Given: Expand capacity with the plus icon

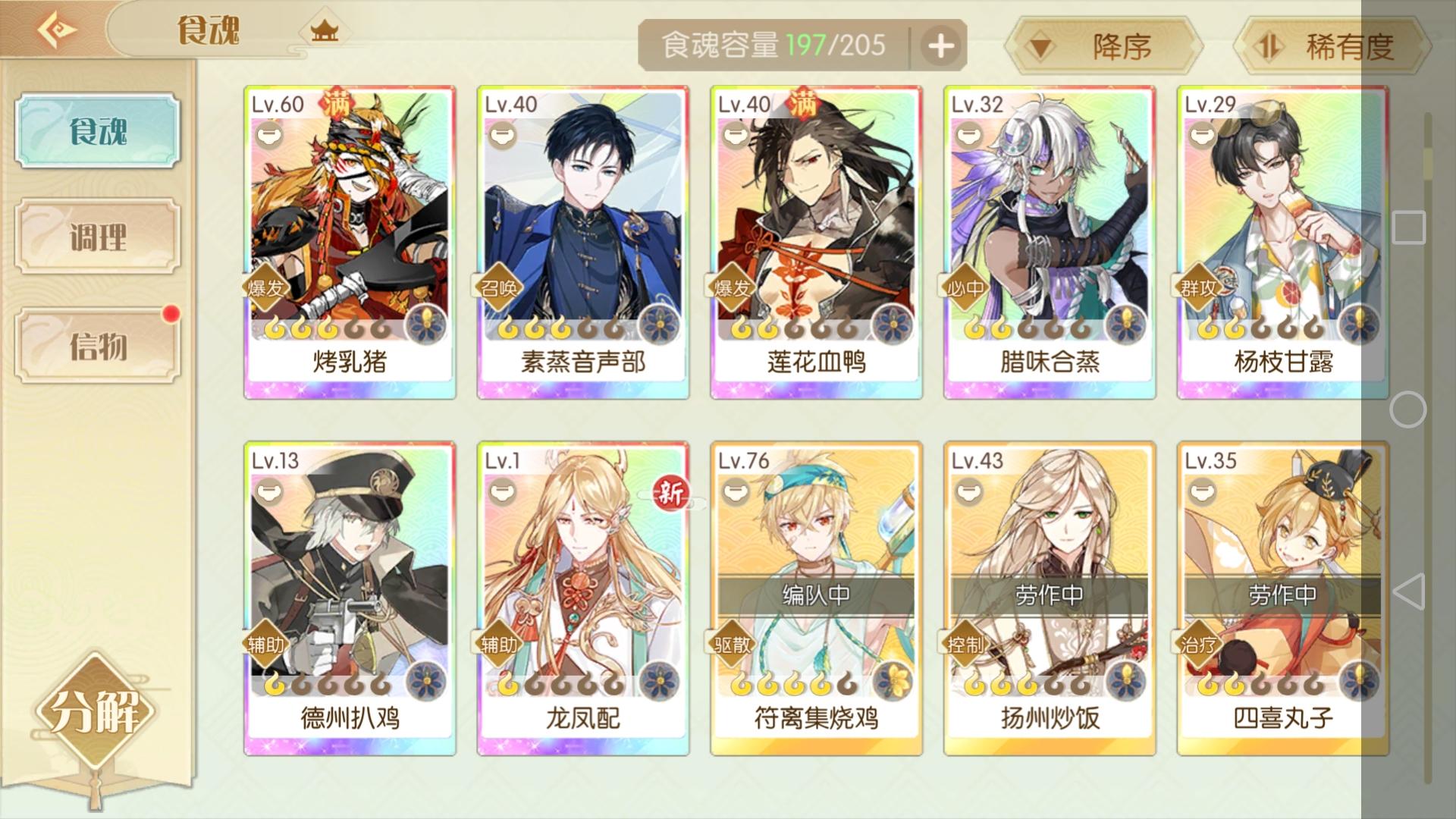Looking at the screenshot, I should click(x=940, y=46).
